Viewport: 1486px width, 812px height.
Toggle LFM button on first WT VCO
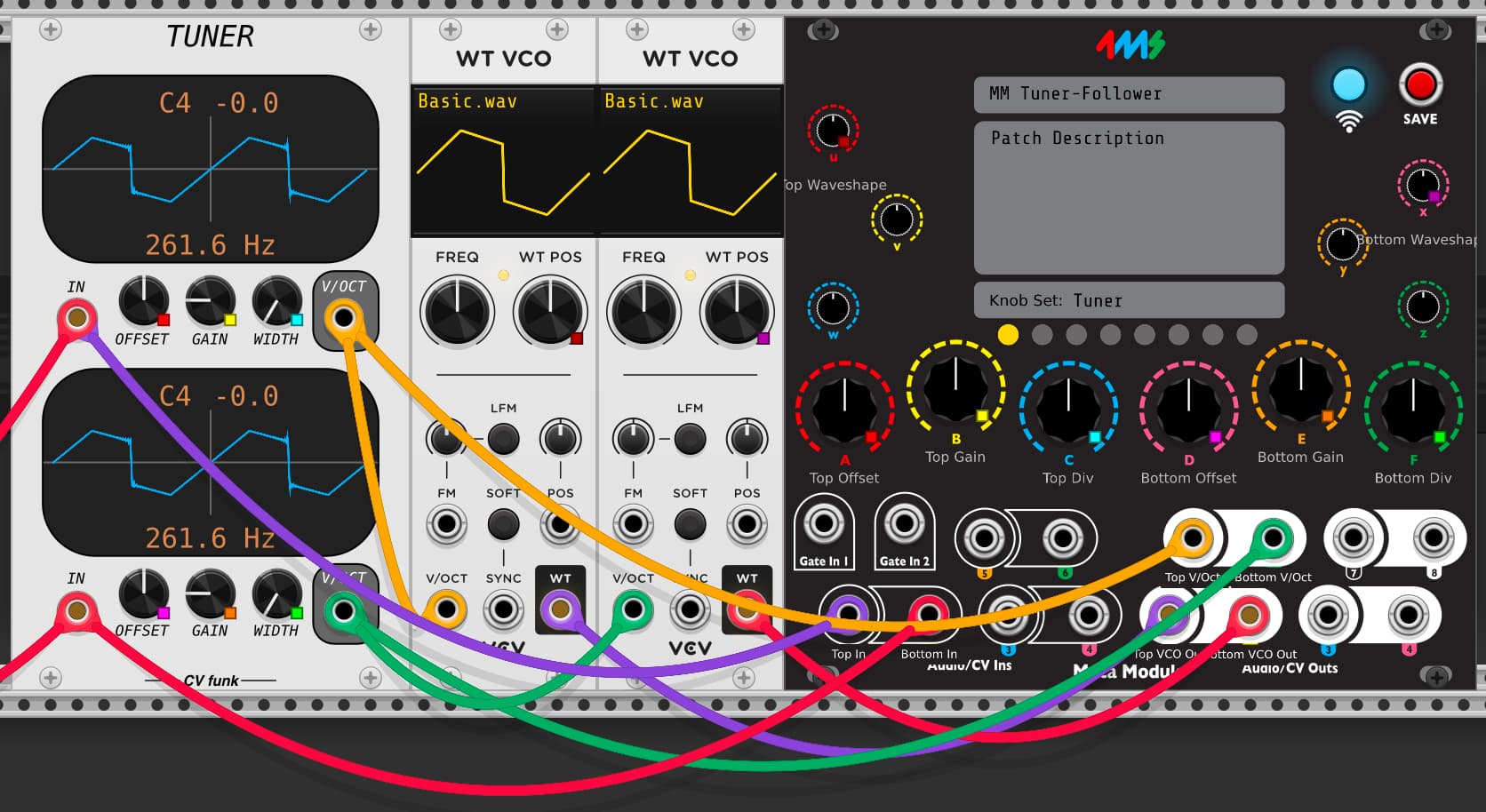pyautogui.click(x=503, y=439)
